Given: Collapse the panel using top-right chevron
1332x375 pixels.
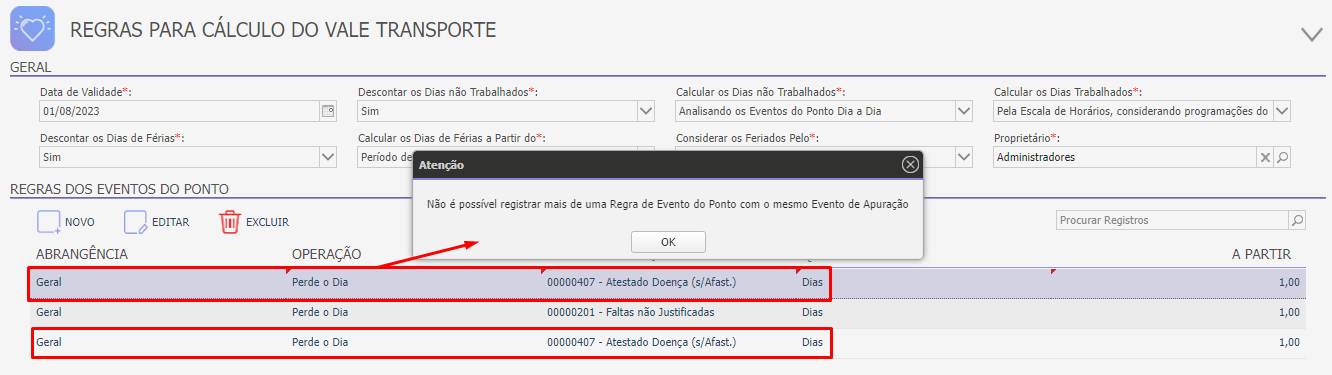Looking at the screenshot, I should tap(1311, 34).
